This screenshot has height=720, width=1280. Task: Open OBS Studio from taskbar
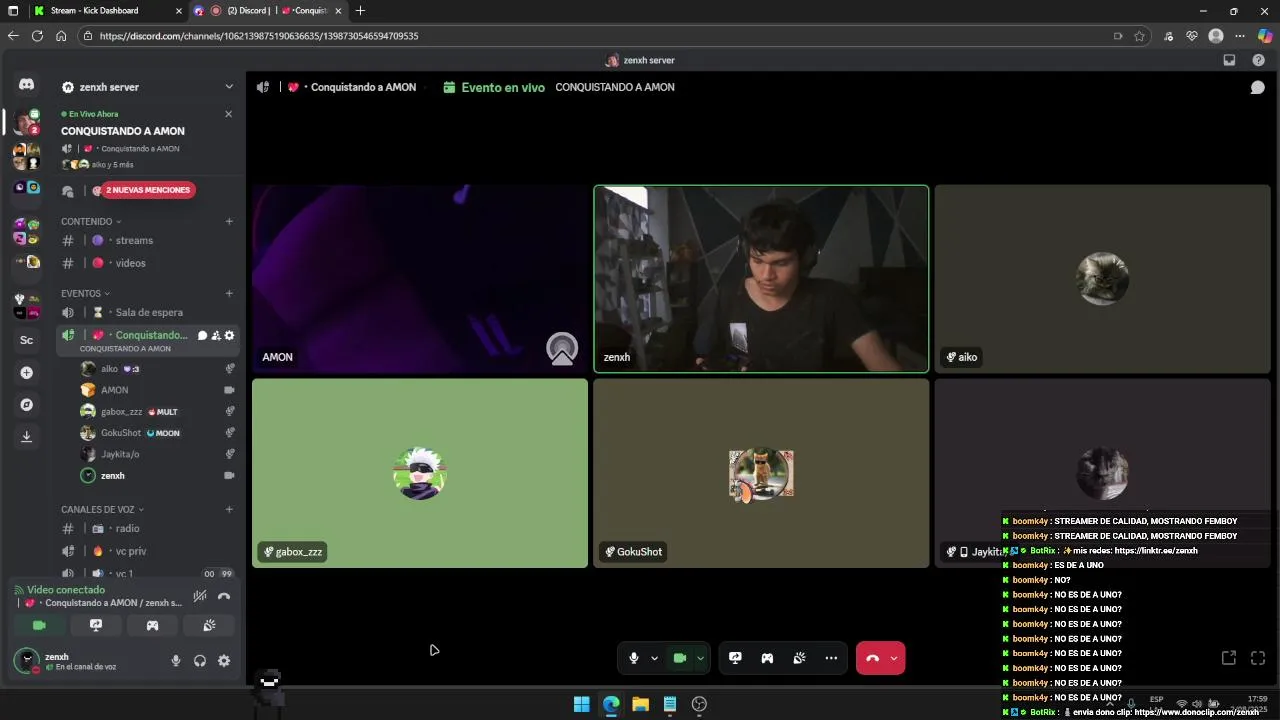pyautogui.click(x=699, y=704)
